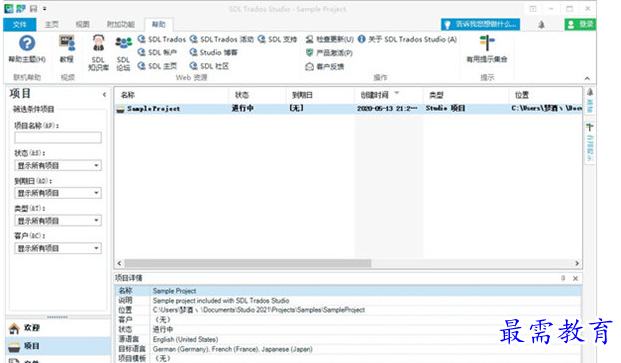Image resolution: width=621 pixels, height=363 pixels.
Task: Open SDL 帐户 account link
Action: pos(157,52)
